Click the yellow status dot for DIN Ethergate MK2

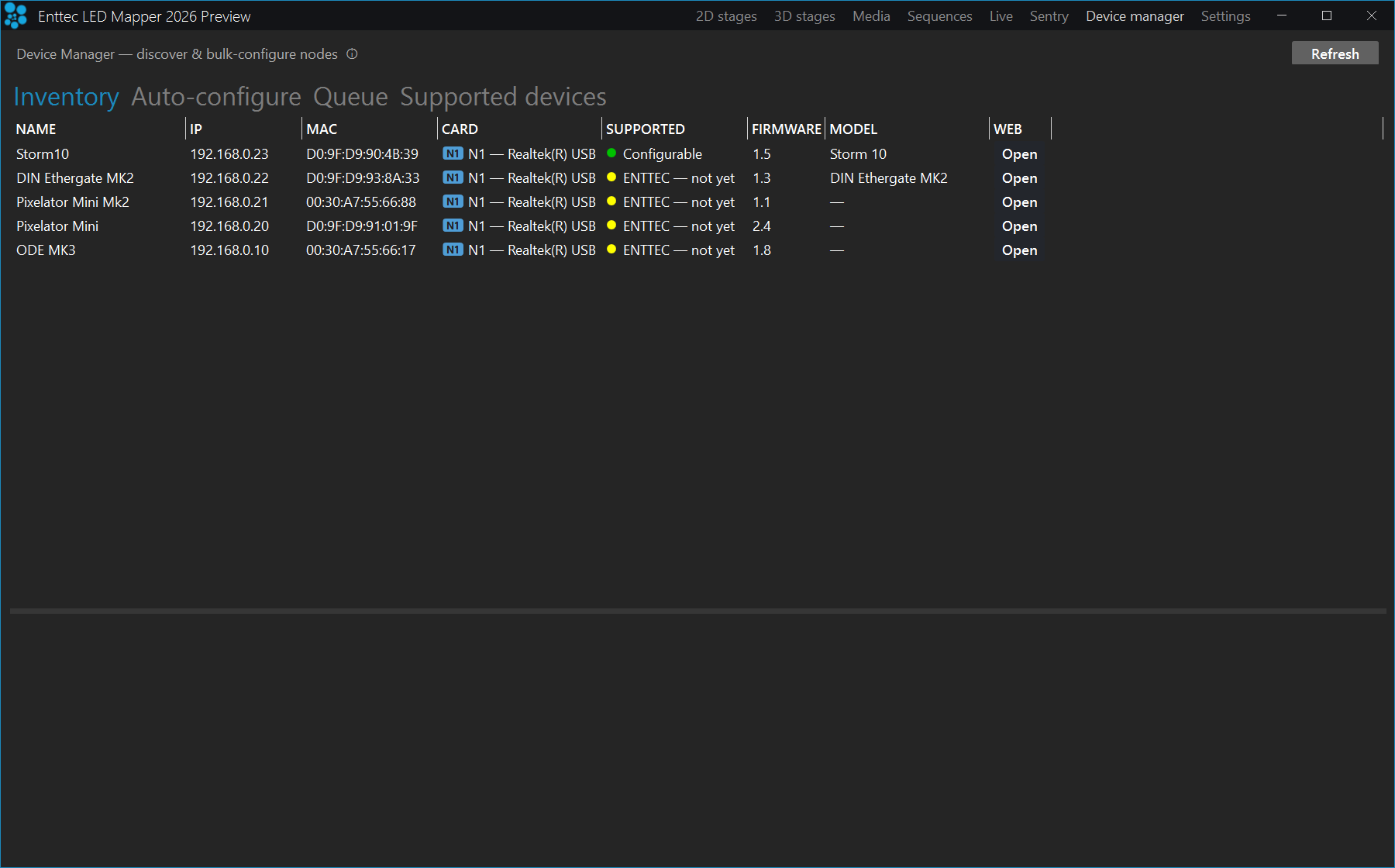[611, 177]
